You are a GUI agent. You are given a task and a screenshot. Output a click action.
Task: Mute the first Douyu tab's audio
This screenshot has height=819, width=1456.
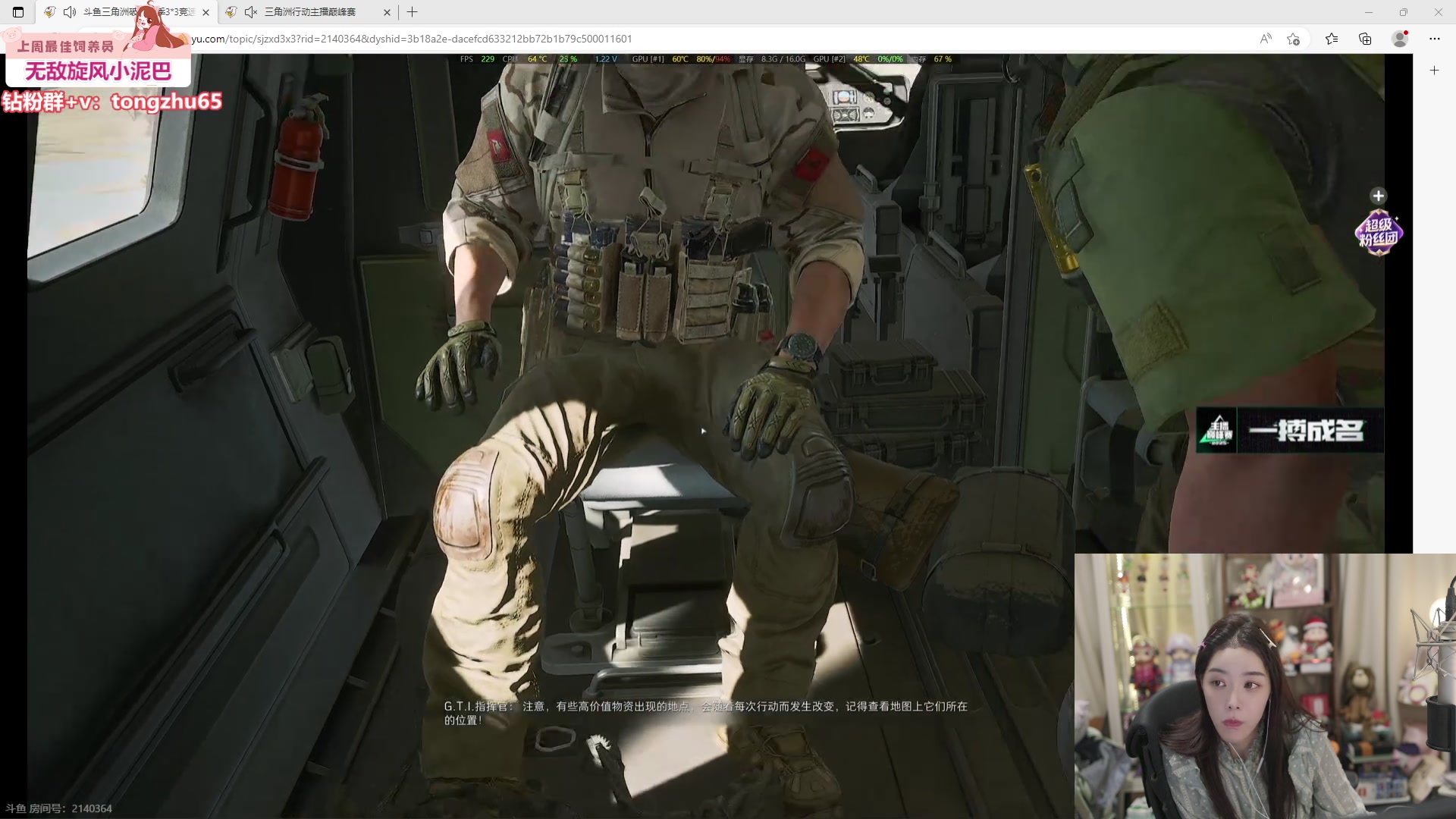(x=70, y=12)
